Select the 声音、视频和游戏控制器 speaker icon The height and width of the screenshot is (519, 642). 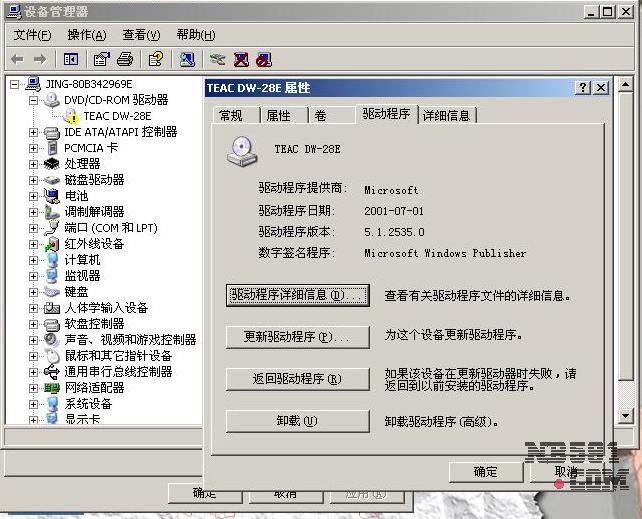pos(52,340)
